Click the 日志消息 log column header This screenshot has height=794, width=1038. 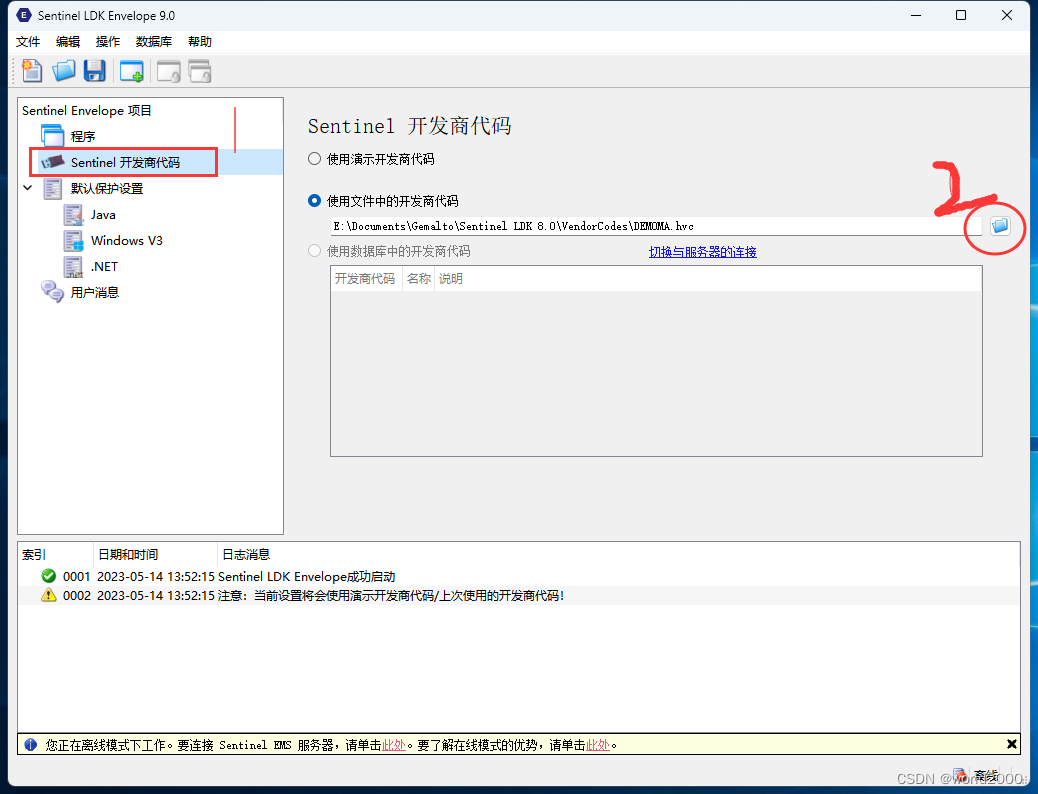pos(246,554)
